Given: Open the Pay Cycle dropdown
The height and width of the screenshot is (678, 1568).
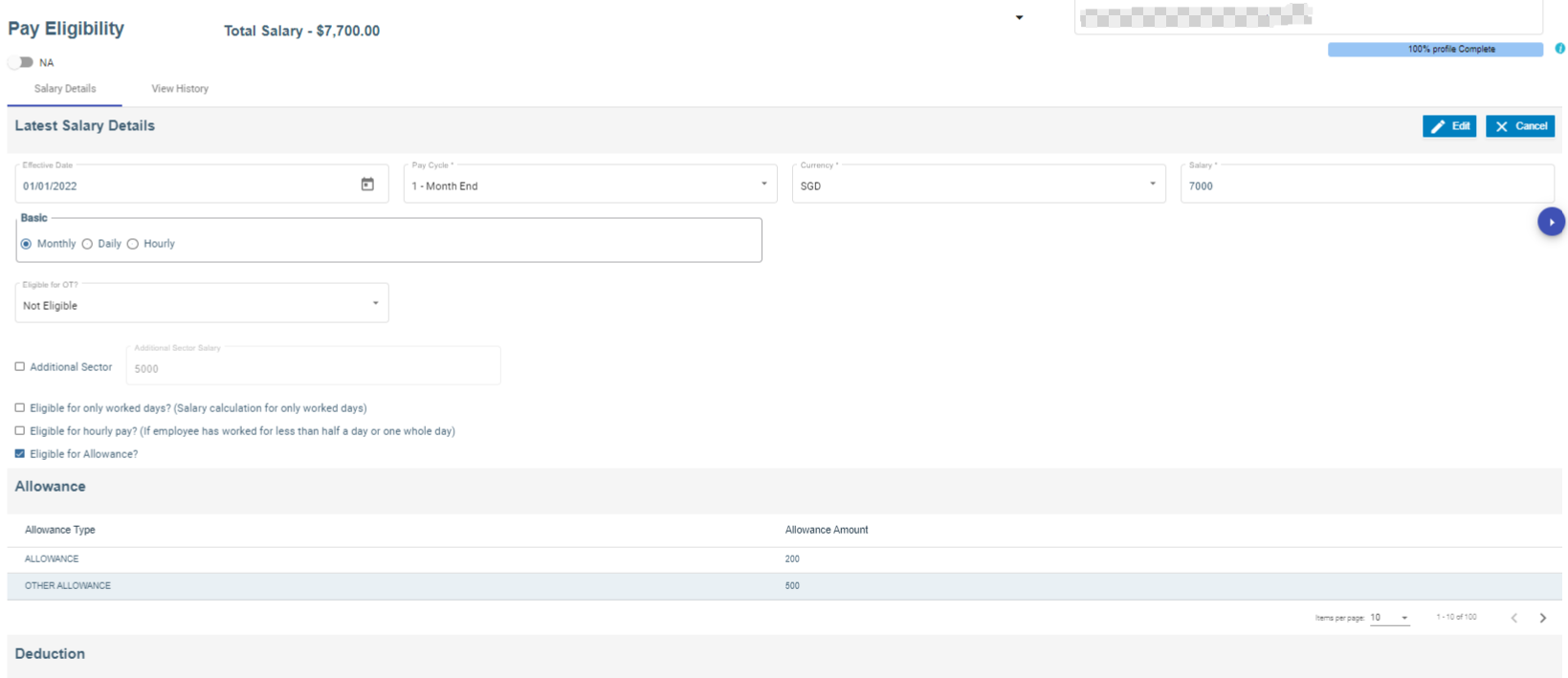Looking at the screenshot, I should click(589, 185).
